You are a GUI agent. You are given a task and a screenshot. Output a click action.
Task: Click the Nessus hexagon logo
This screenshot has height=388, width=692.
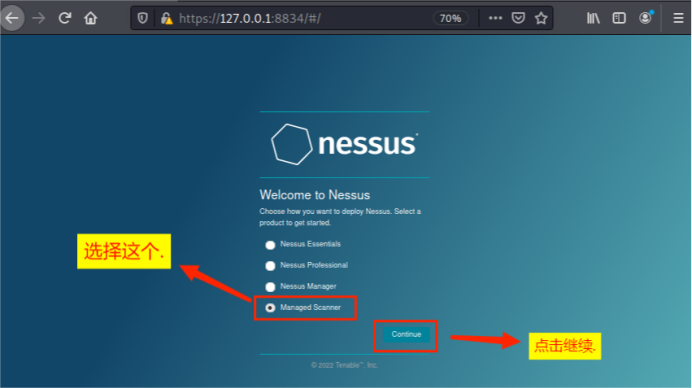point(291,144)
